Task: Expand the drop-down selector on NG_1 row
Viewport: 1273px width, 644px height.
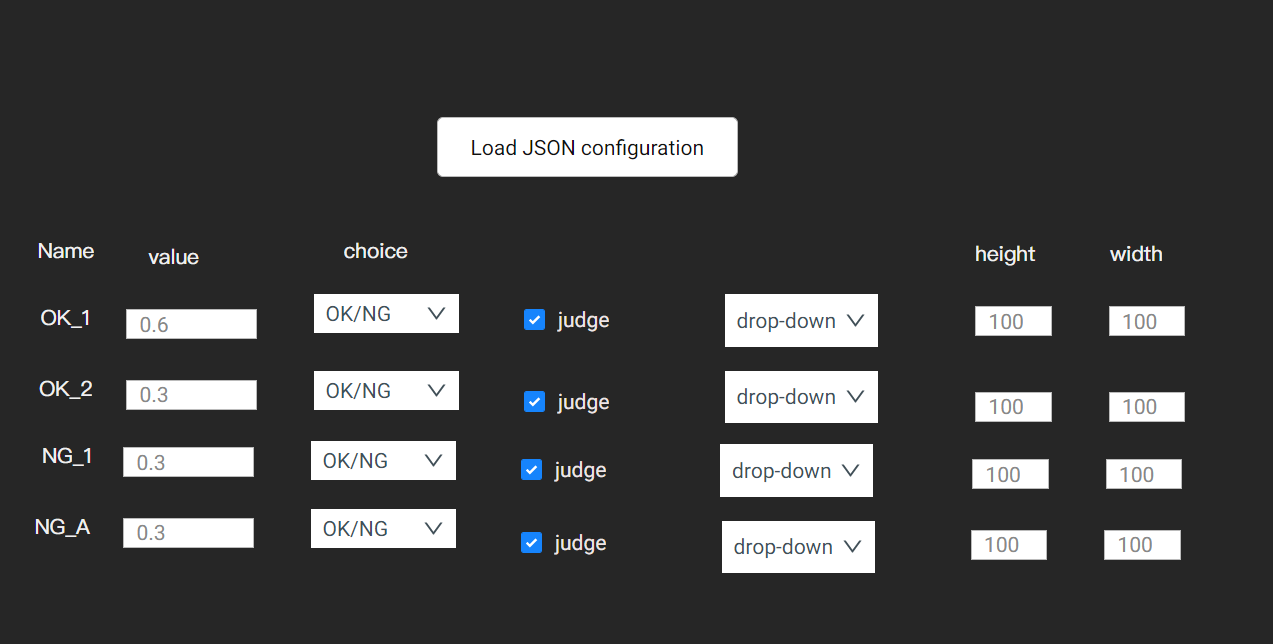Action: tap(796, 470)
